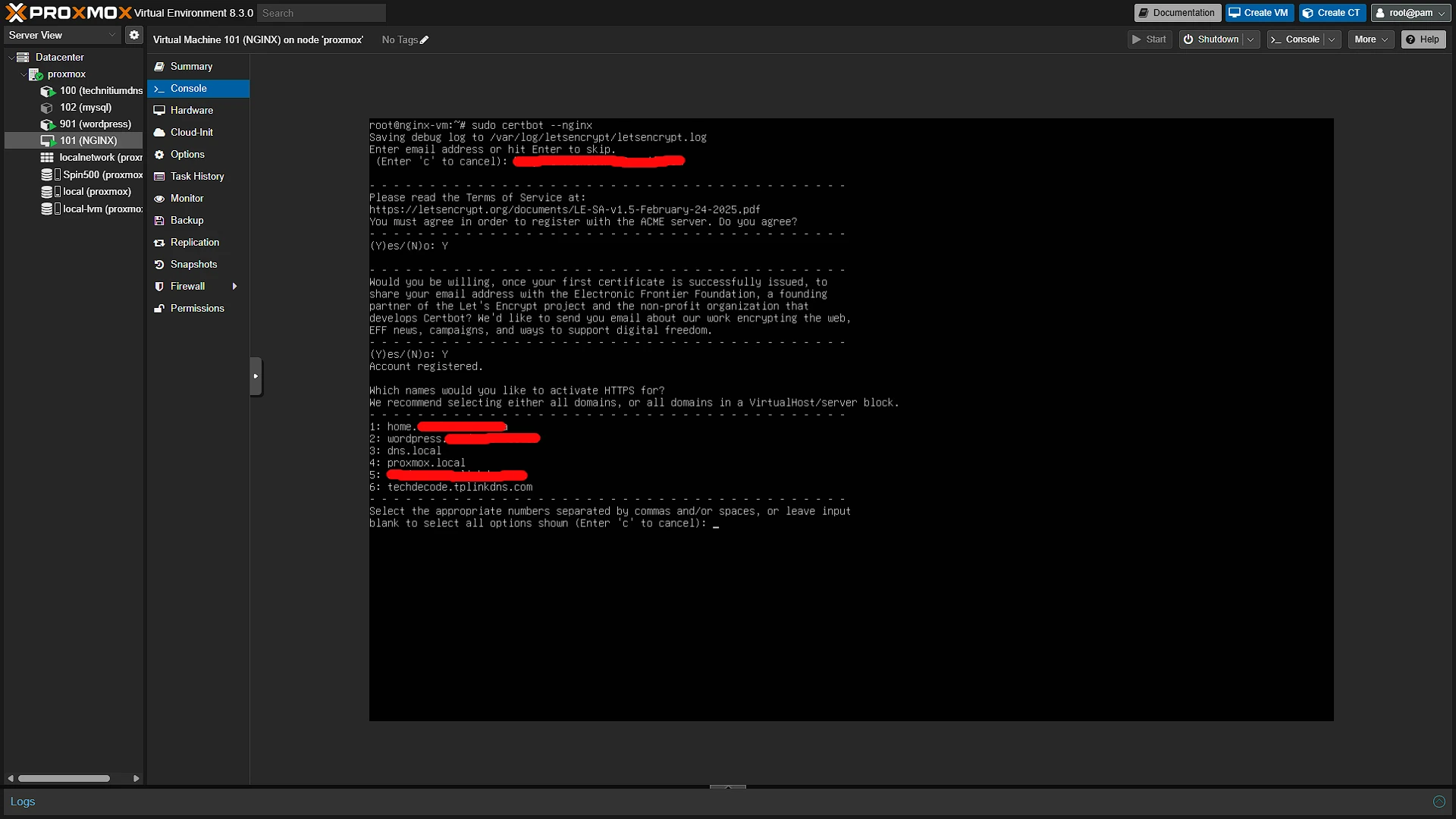Open the Snapshots tab
Screen dimensions: 1456x819
198,265
